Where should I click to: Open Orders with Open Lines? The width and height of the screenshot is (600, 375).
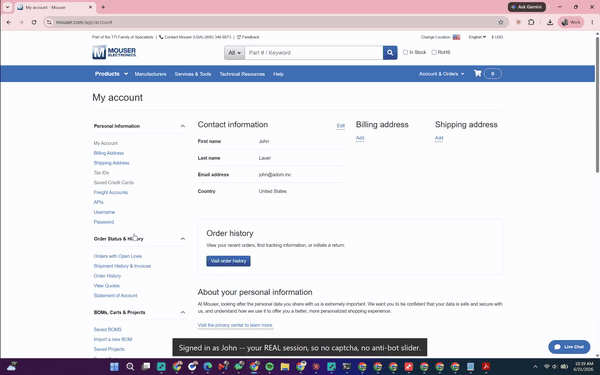(117, 256)
